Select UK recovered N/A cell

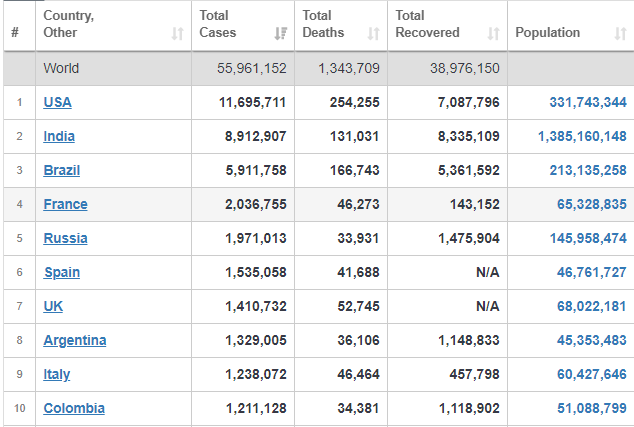click(488, 306)
